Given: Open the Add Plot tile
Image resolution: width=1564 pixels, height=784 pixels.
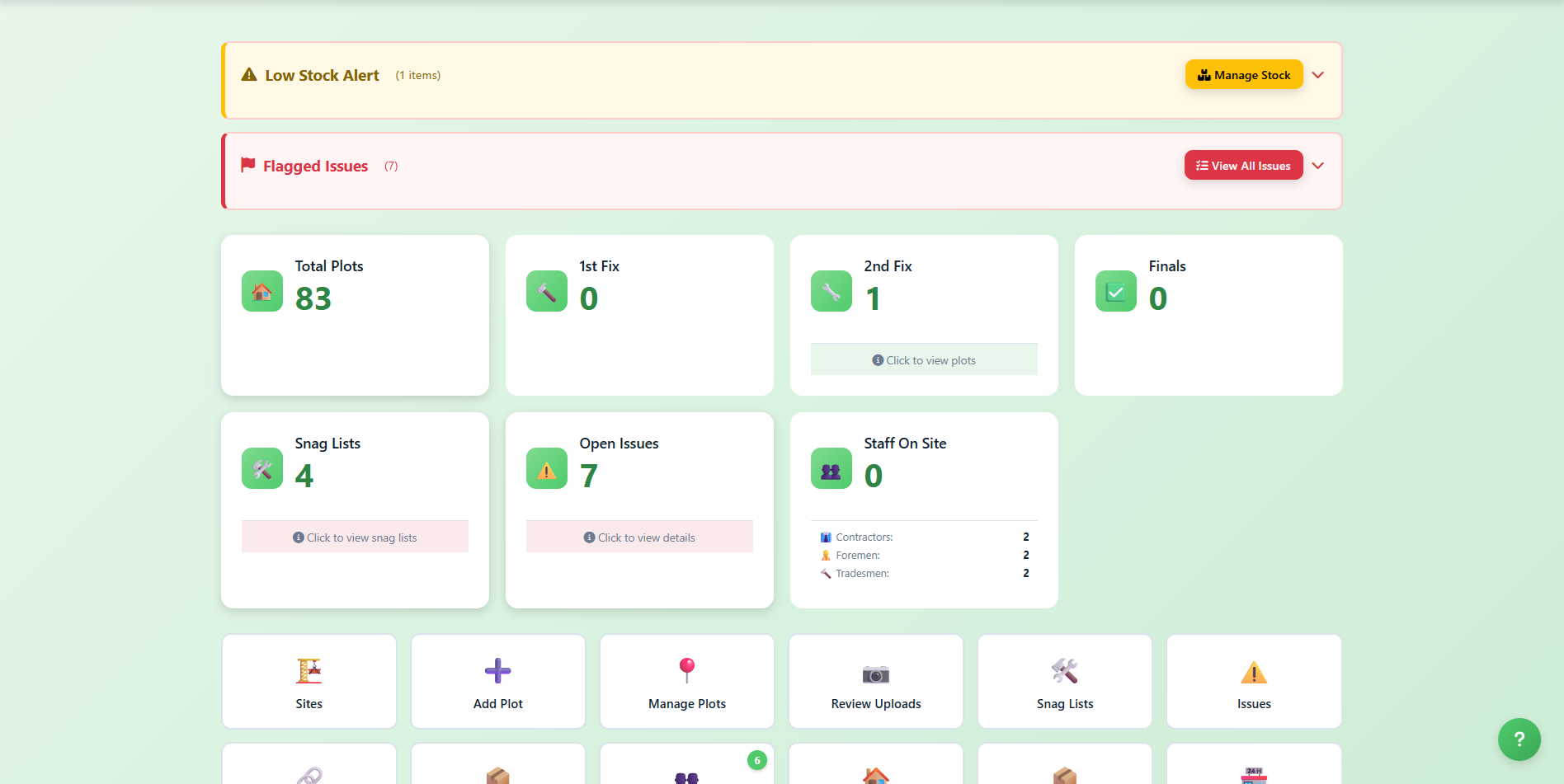Looking at the screenshot, I should pyautogui.click(x=498, y=682).
